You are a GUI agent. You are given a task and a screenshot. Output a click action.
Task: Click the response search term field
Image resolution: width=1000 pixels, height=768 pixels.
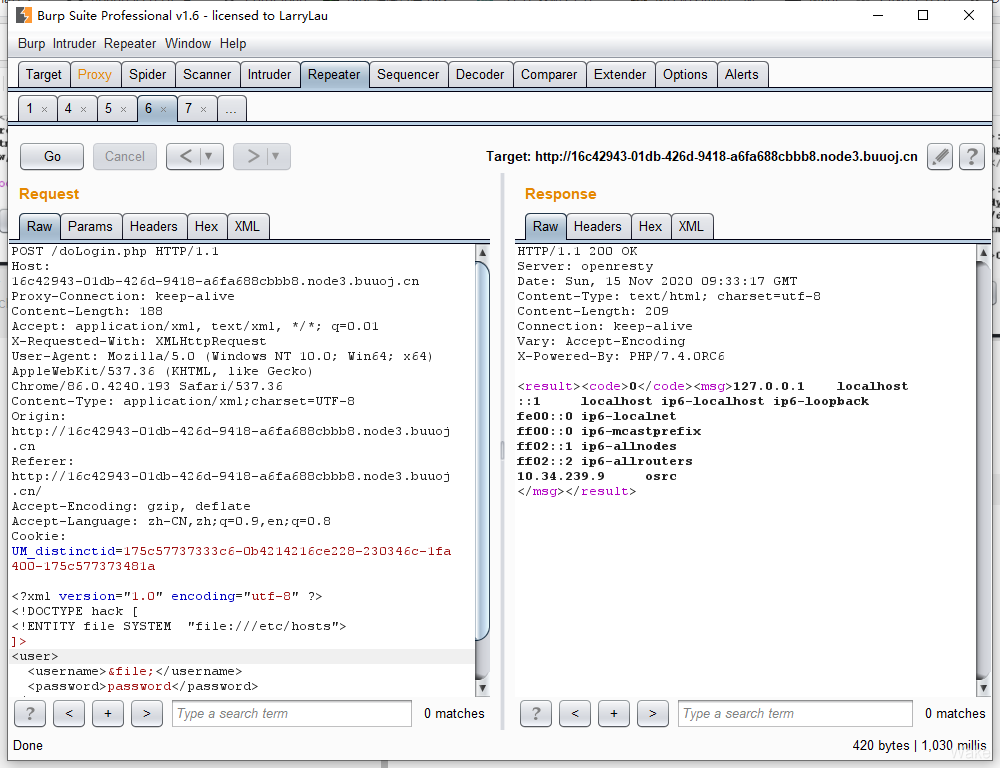point(795,713)
